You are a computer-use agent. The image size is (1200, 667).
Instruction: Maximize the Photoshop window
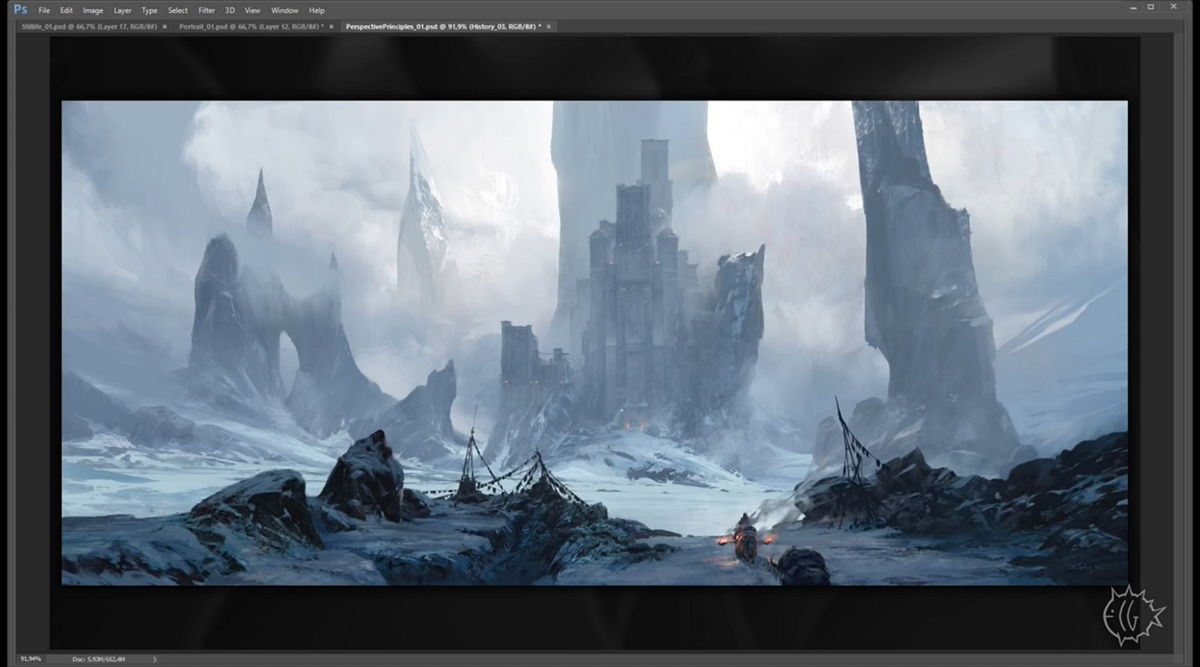pyautogui.click(x=1152, y=8)
